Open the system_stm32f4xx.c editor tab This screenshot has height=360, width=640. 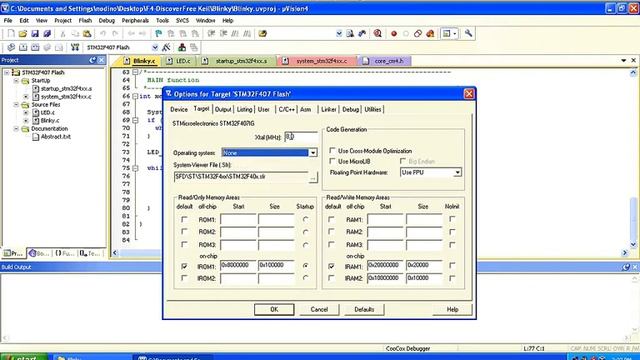click(321, 61)
